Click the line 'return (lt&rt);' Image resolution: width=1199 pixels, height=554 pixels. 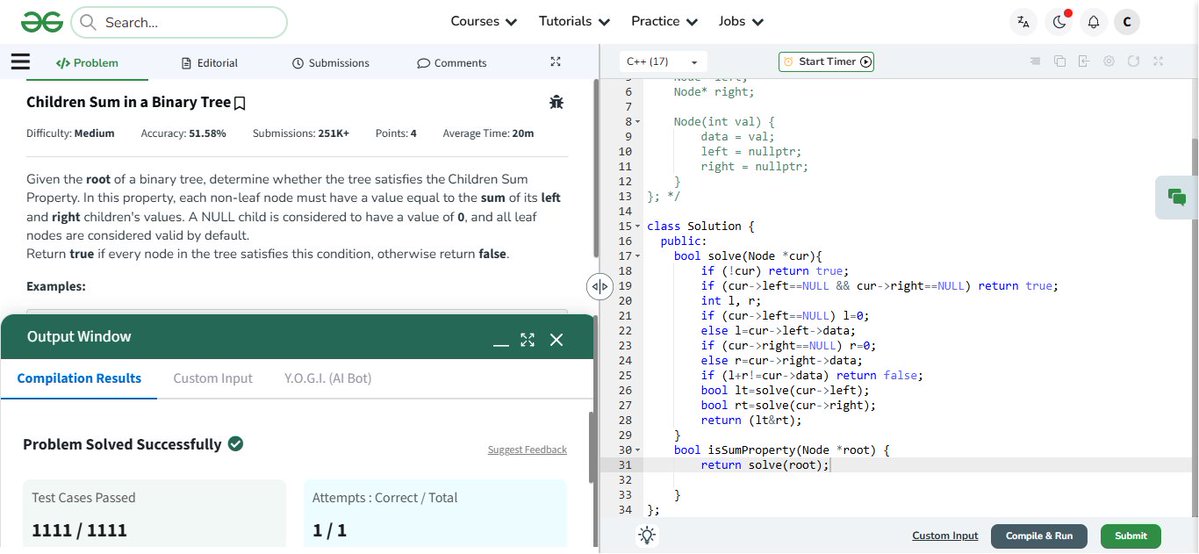750,420
